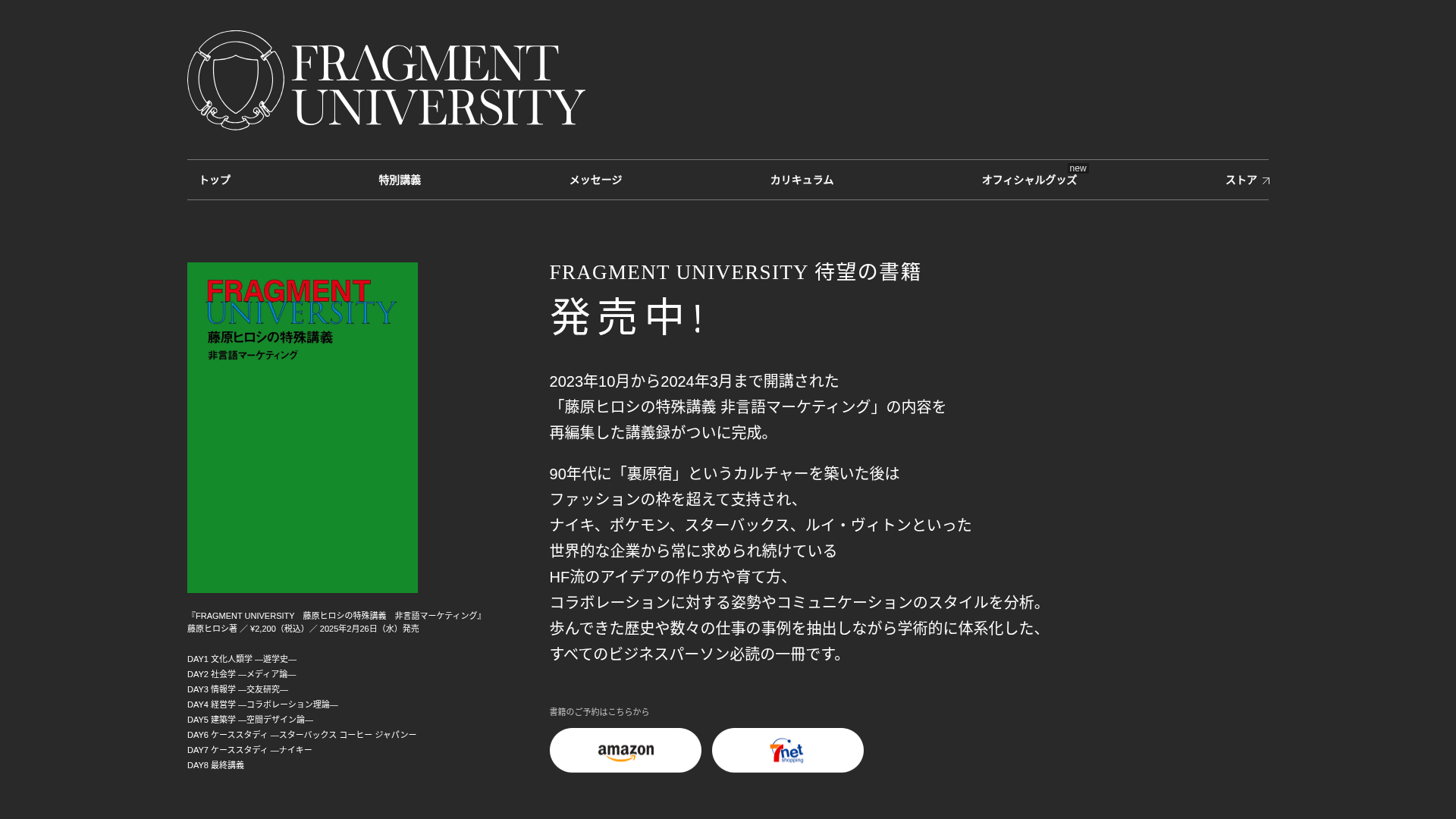Click the DAY7 ナイキ case study line
The width and height of the screenshot is (1456, 819).
249,750
